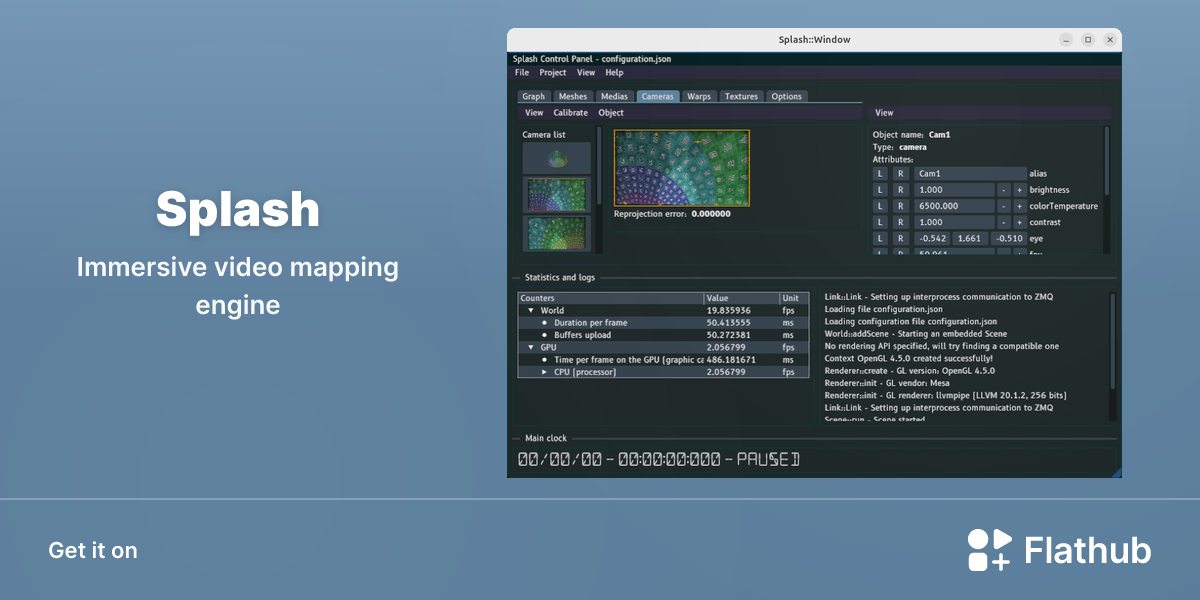
Task: Collapse the GPU counters tree row
Action: click(531, 347)
